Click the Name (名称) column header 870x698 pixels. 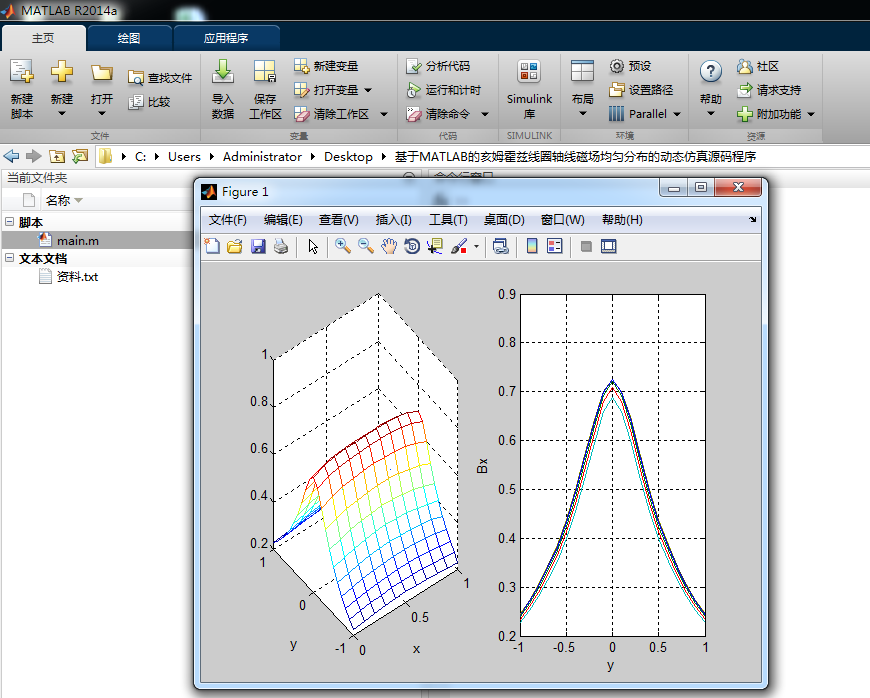(58, 200)
